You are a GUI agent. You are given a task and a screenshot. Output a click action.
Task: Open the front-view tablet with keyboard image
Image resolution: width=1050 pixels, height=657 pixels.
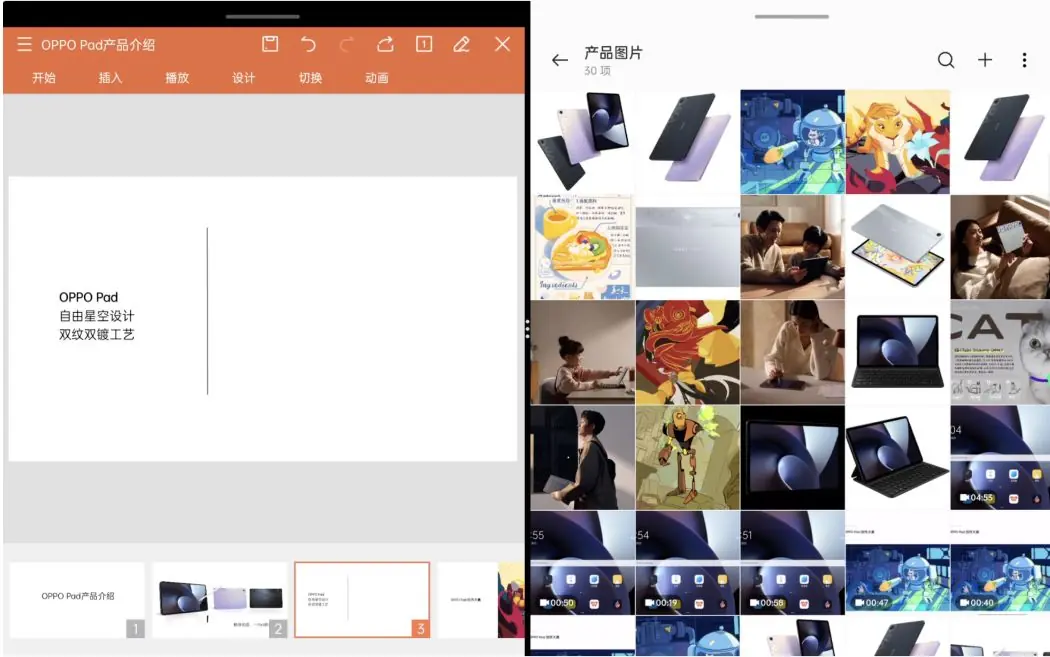pos(897,352)
